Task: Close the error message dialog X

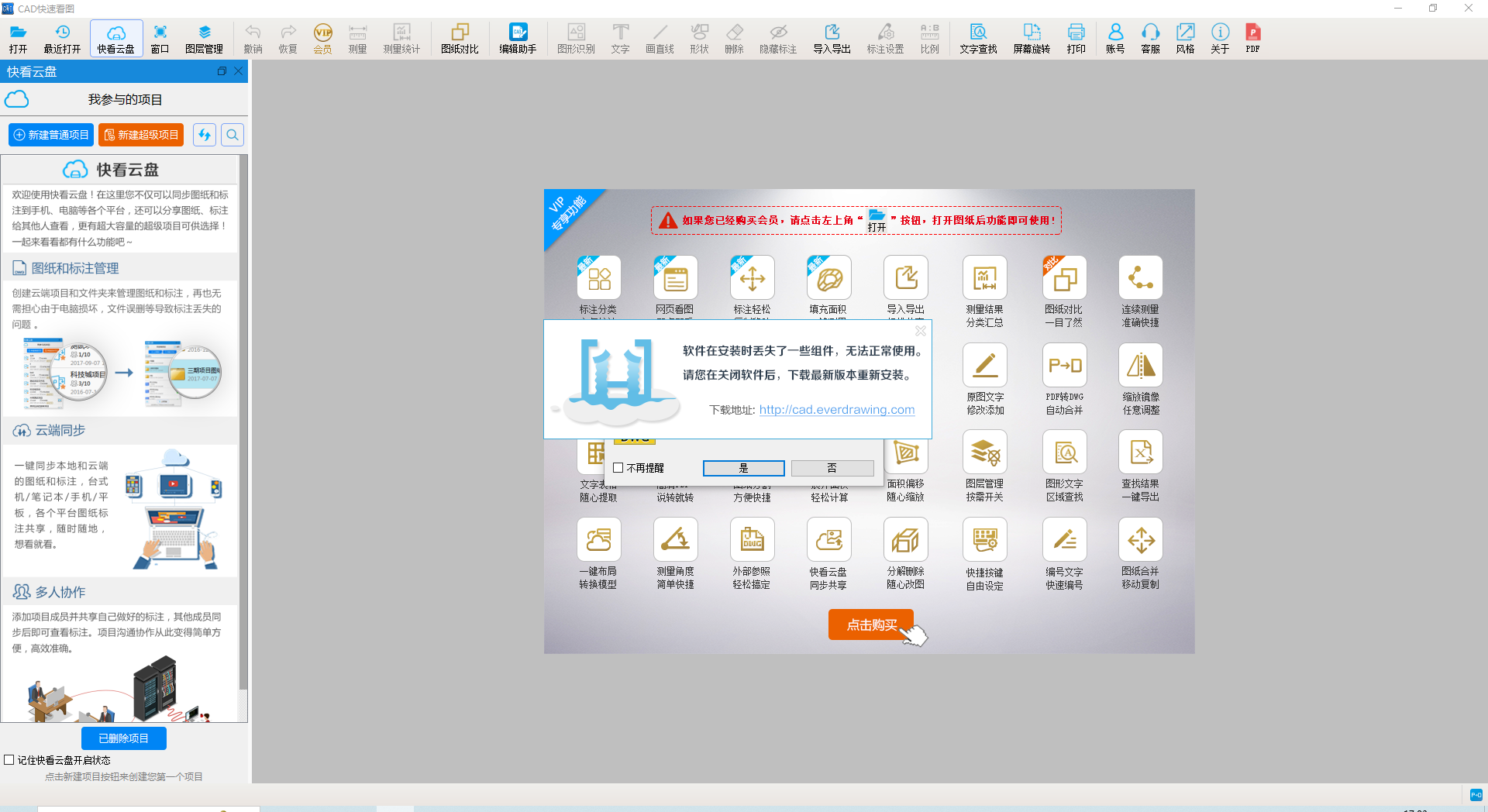Action: (921, 331)
